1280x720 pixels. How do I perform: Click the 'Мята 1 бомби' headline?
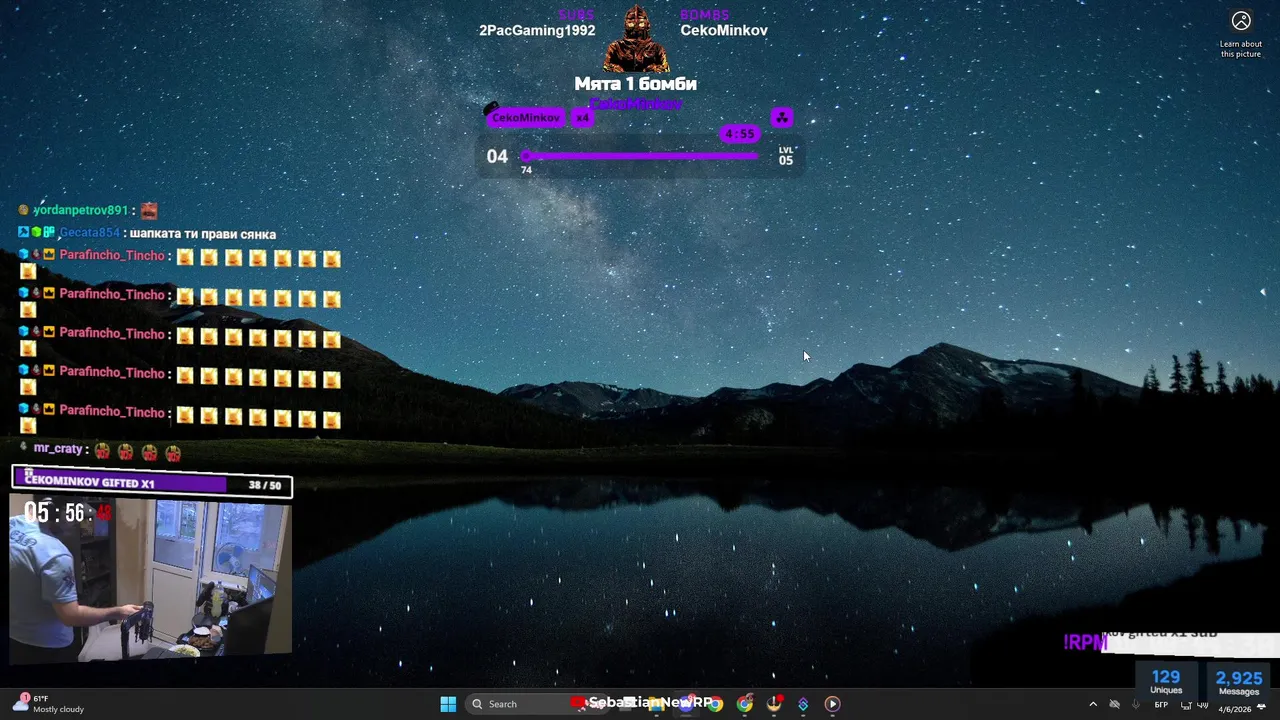(635, 84)
